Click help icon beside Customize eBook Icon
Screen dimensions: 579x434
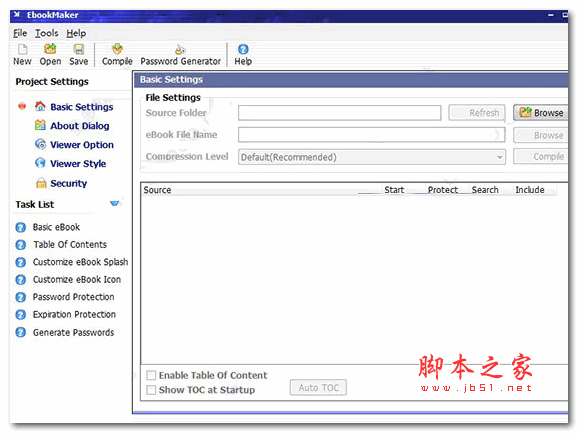[x=21, y=280]
